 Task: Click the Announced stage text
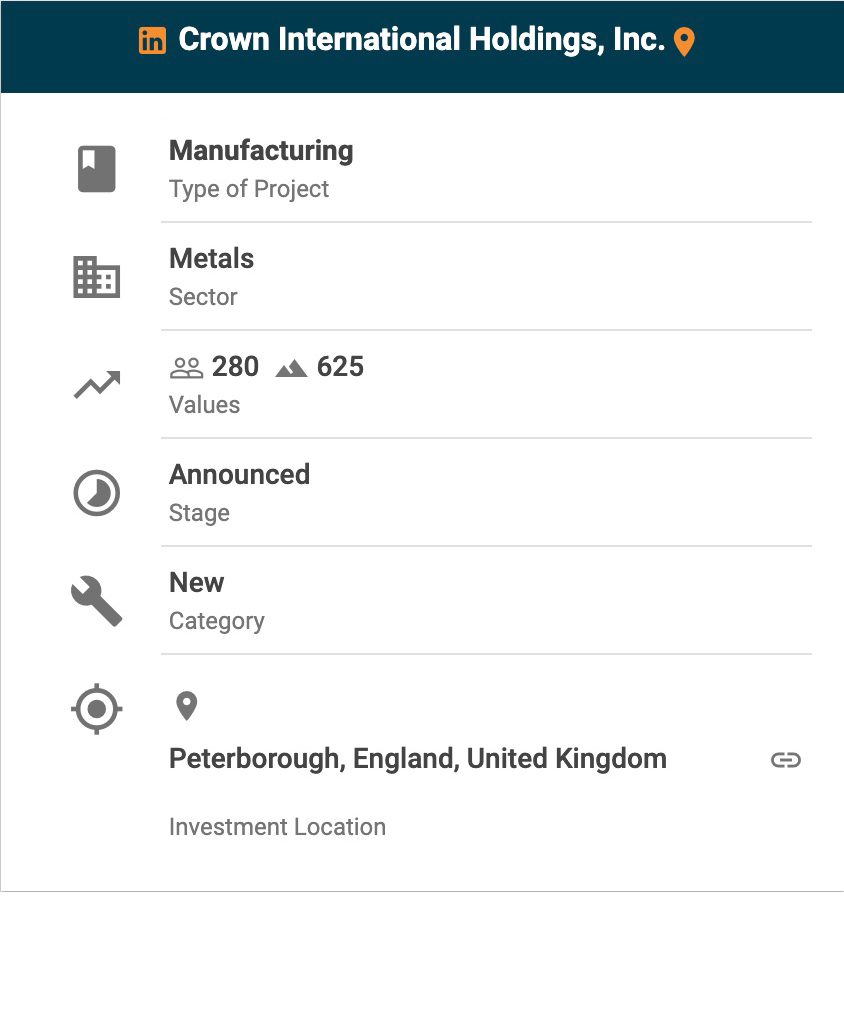click(x=239, y=474)
